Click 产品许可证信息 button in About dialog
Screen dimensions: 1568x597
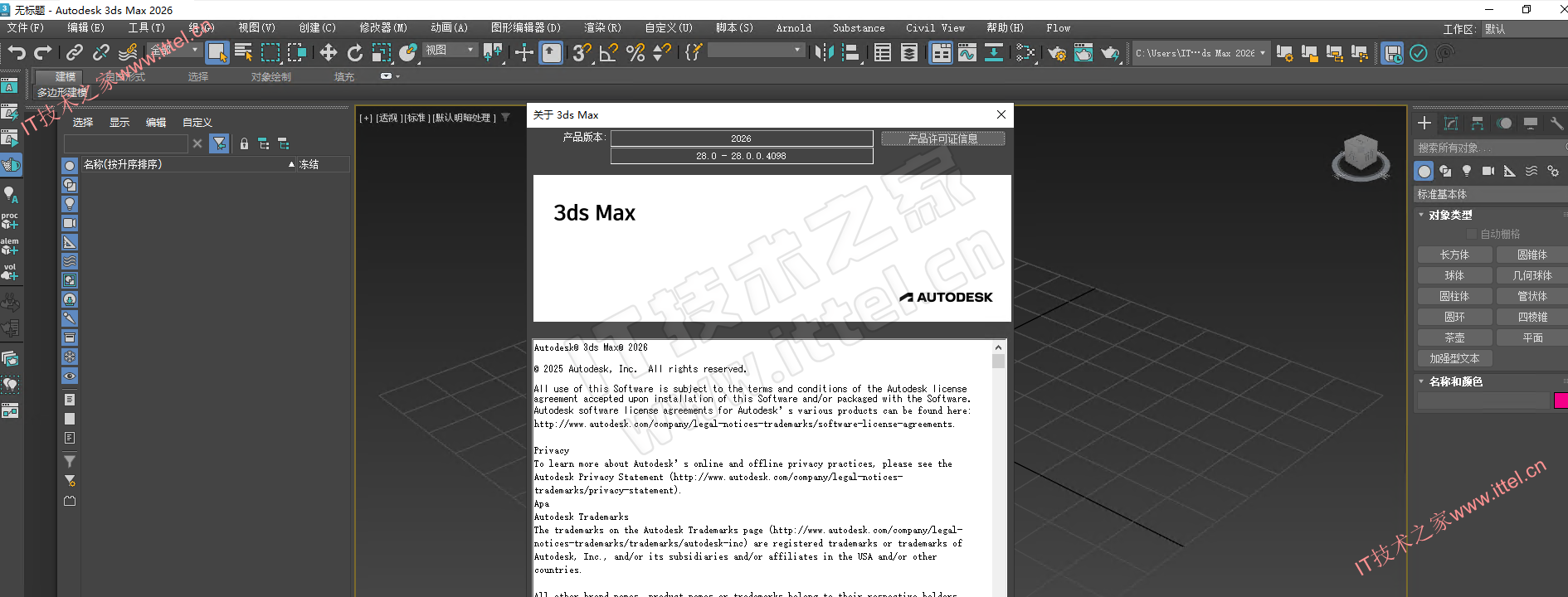pos(942,138)
